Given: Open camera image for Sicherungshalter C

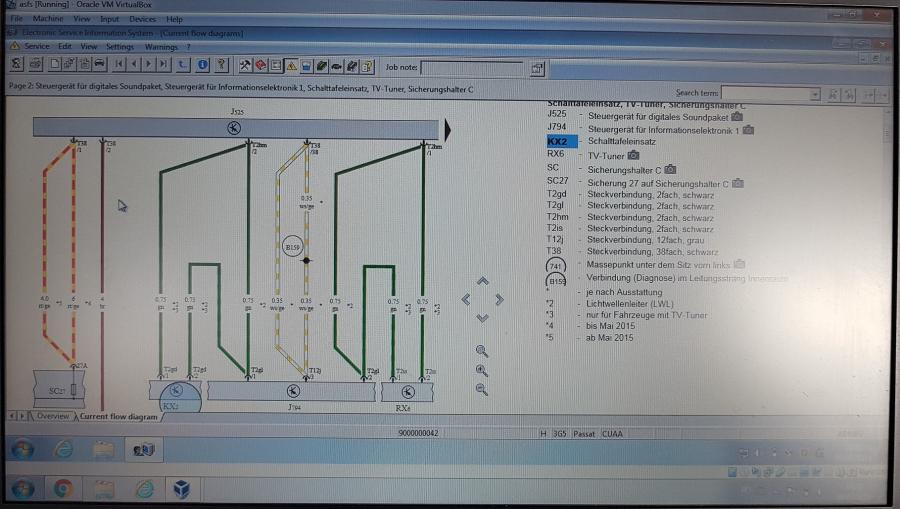Looking at the screenshot, I should pyautogui.click(x=670, y=169).
